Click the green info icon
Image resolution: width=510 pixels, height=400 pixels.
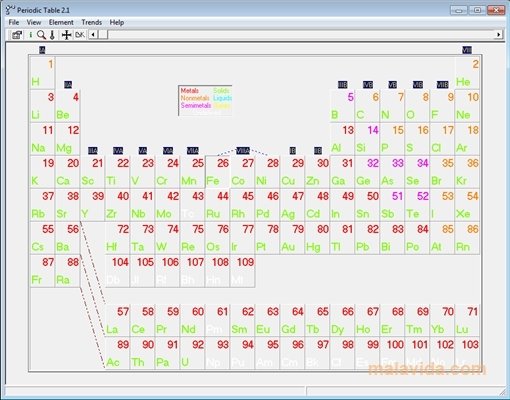(30, 35)
